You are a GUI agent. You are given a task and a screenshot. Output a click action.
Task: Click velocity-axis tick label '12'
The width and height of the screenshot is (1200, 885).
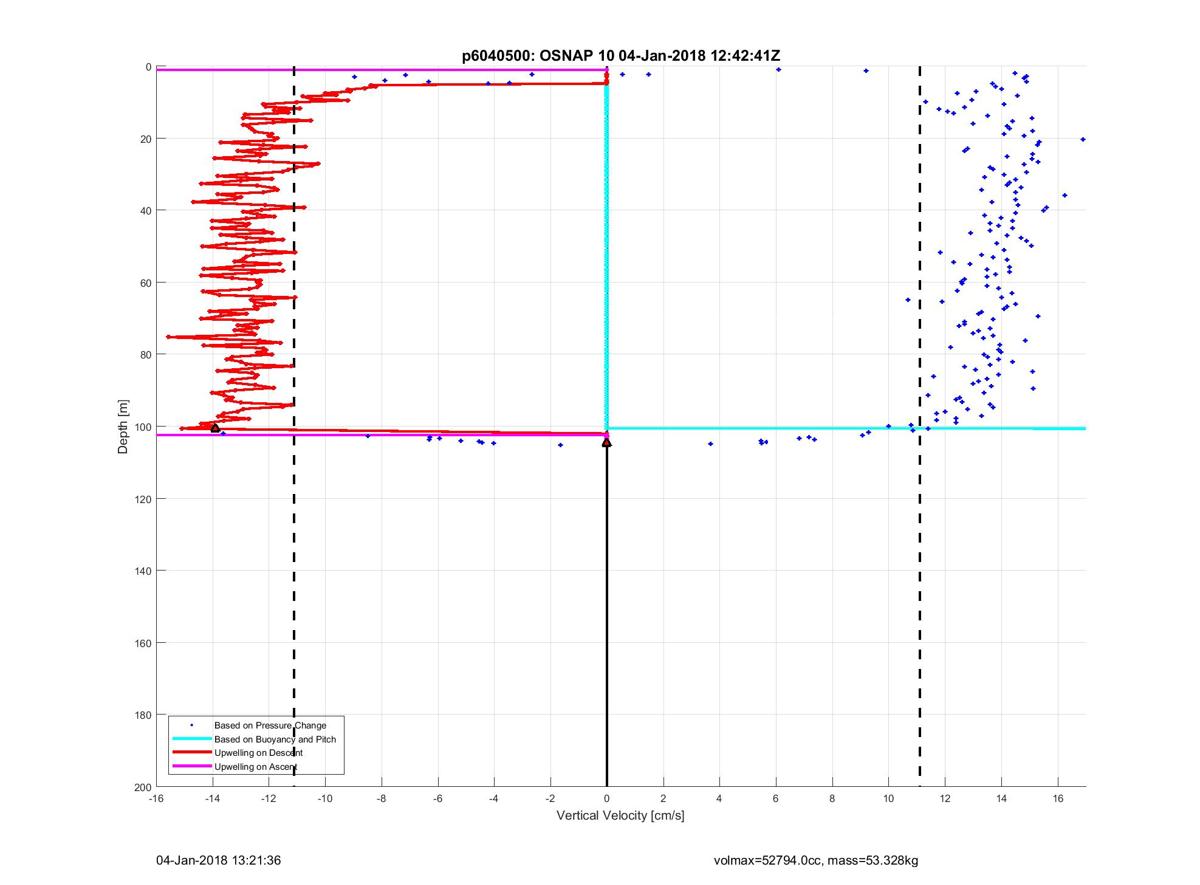click(945, 800)
